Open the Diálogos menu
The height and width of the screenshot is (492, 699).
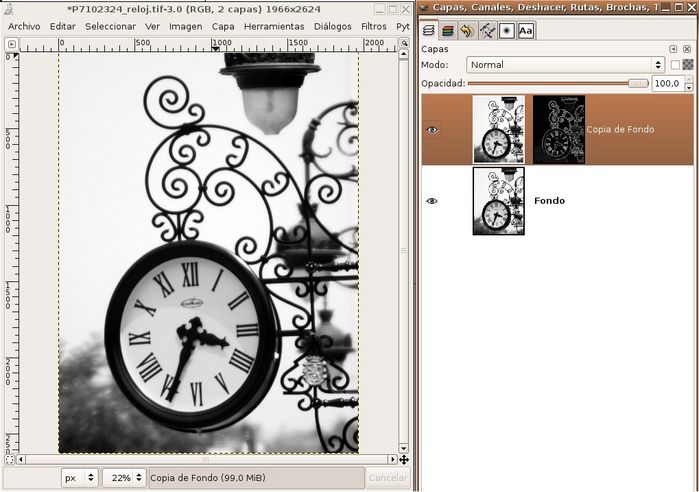(x=333, y=27)
